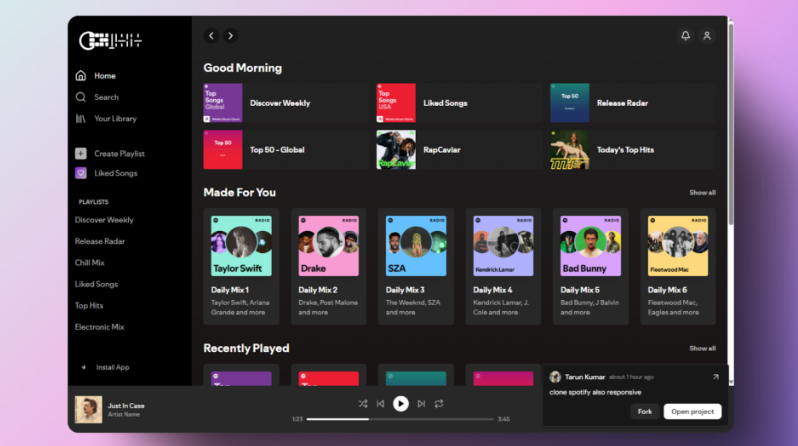The image size is (798, 446).
Task: Click the Create Playlist plus icon
Action: click(80, 154)
